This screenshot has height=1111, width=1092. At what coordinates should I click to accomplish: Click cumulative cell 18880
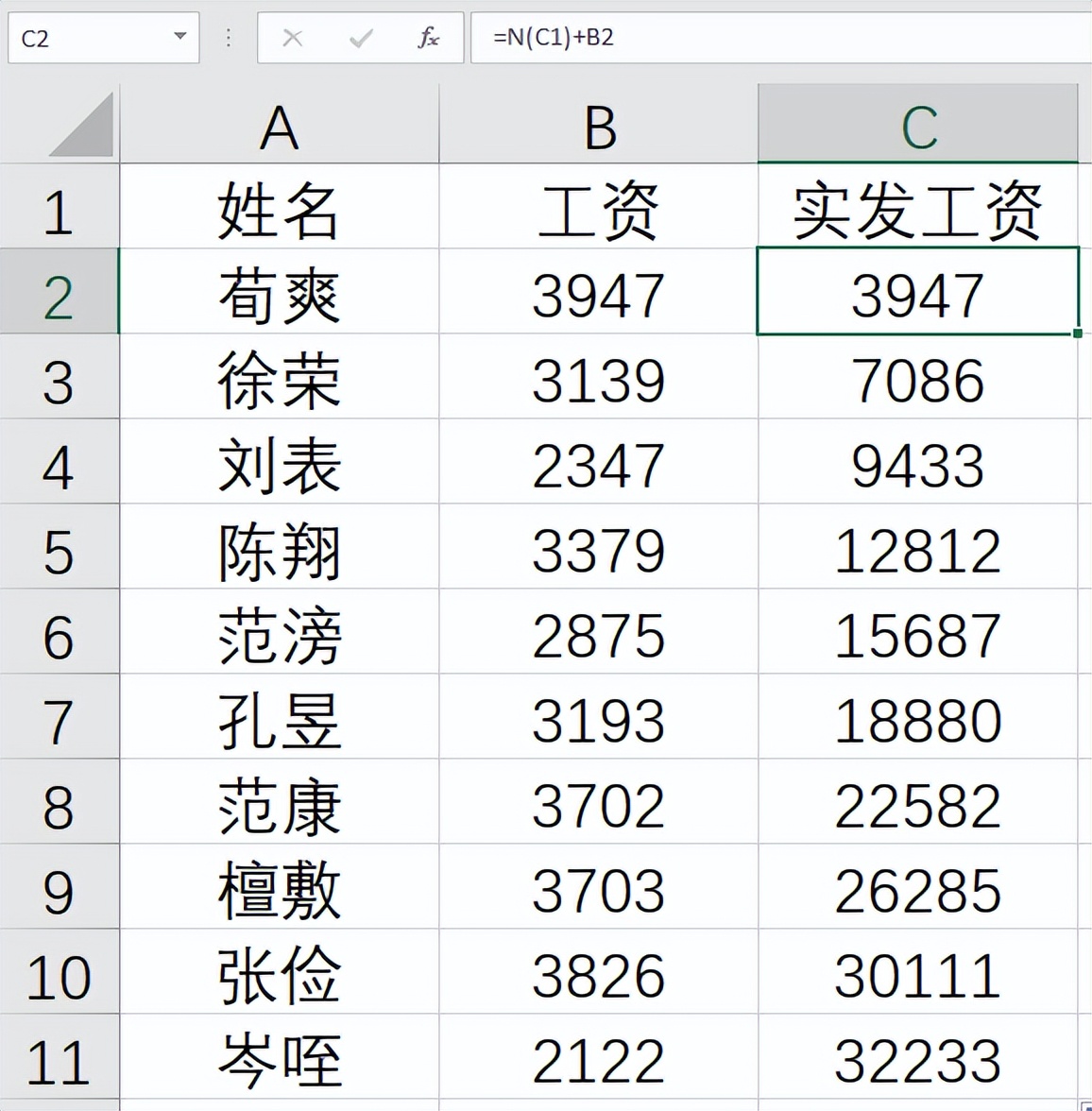pos(918,716)
